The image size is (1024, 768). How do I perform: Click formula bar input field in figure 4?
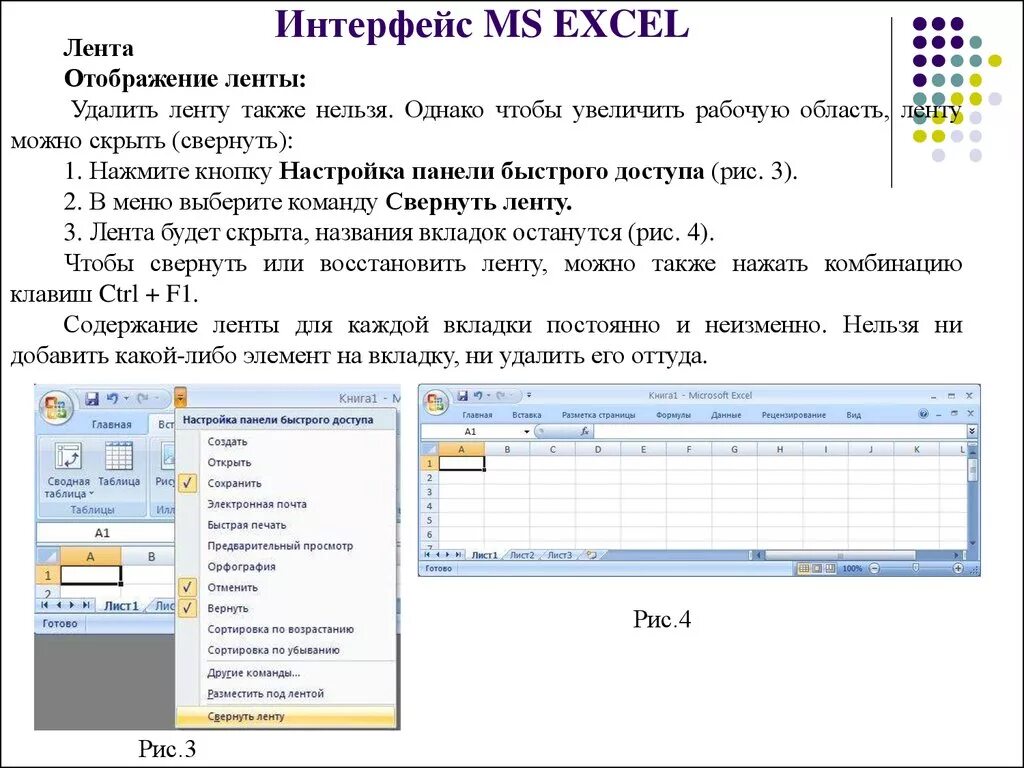coord(780,432)
